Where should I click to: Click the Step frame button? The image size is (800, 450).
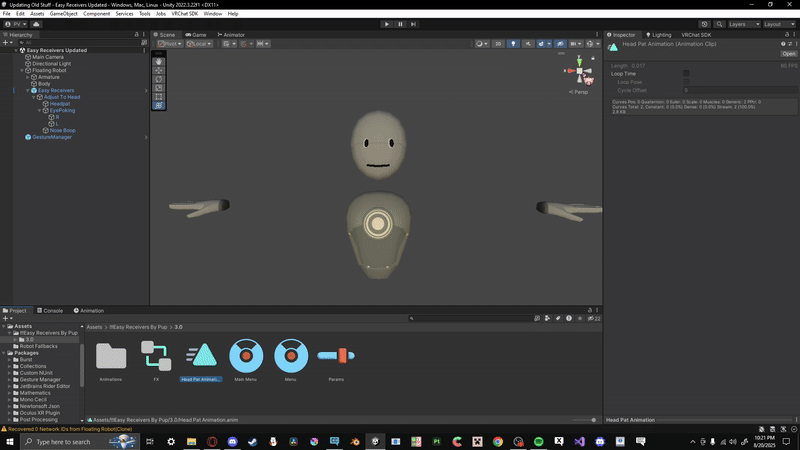[x=413, y=24]
